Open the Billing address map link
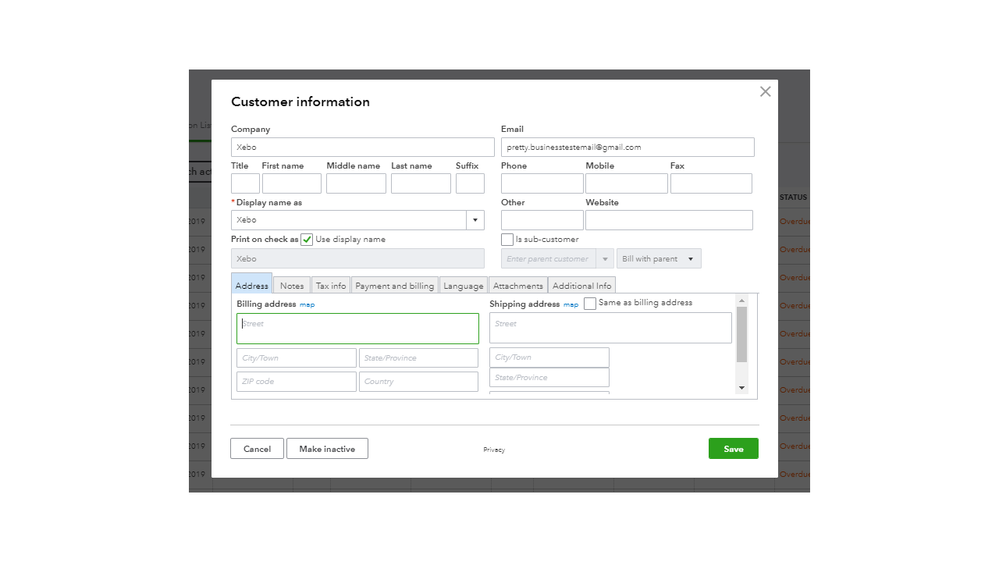This screenshot has width=999, height=562. coord(307,305)
